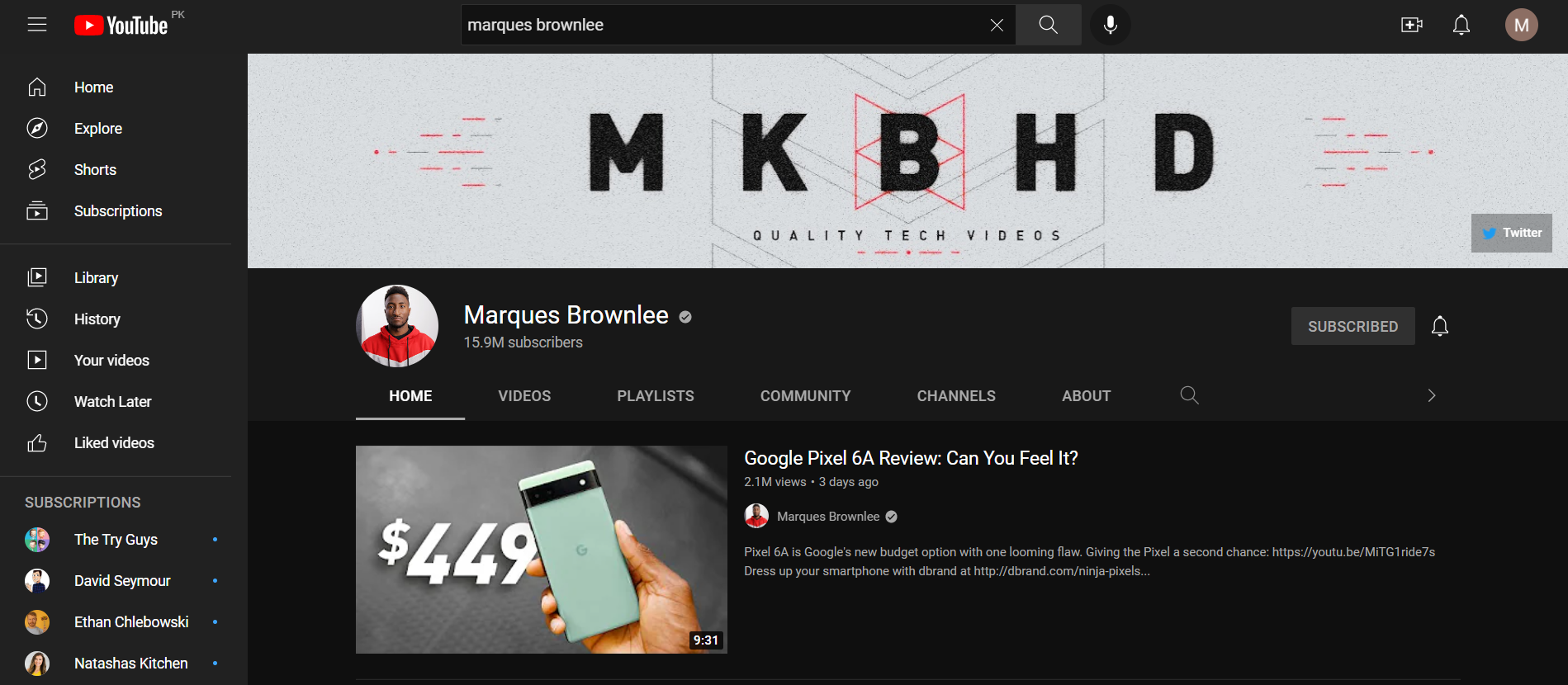The height and width of the screenshot is (685, 1568).
Task: Open the top bar notifications bell
Action: click(x=1461, y=25)
